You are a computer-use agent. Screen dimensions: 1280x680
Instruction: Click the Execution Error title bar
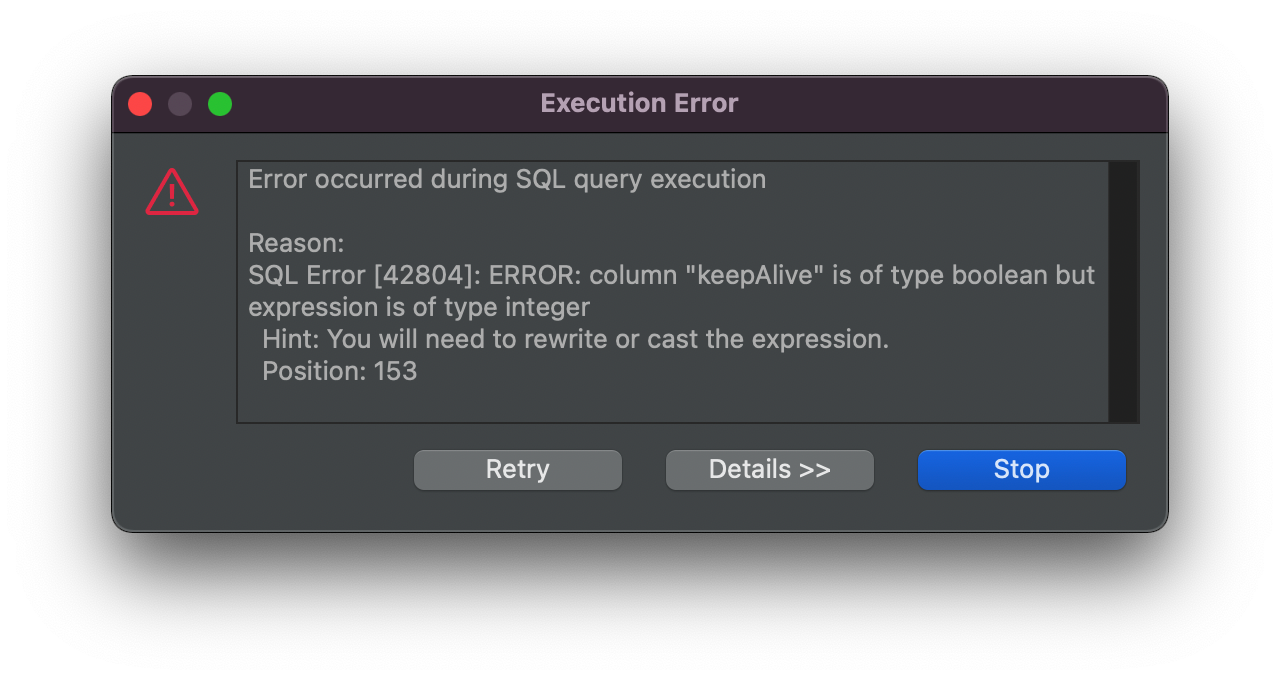coord(639,104)
